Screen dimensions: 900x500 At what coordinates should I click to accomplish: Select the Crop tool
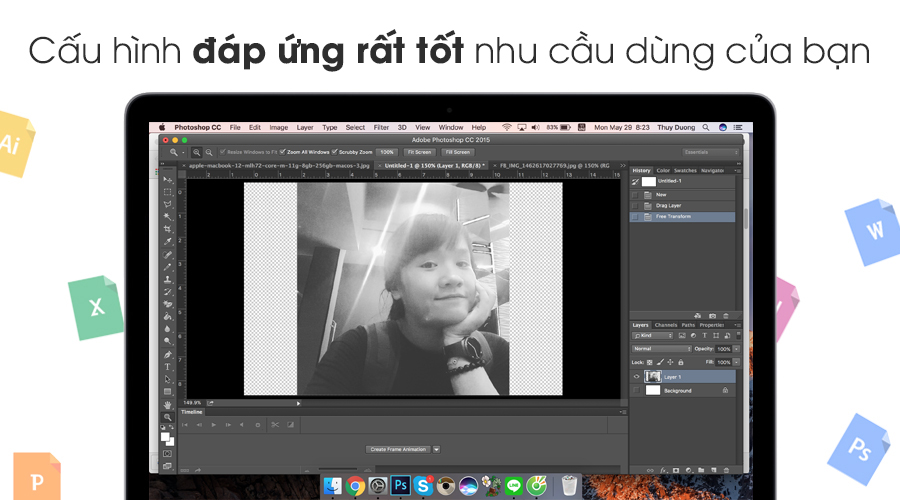pos(167,229)
